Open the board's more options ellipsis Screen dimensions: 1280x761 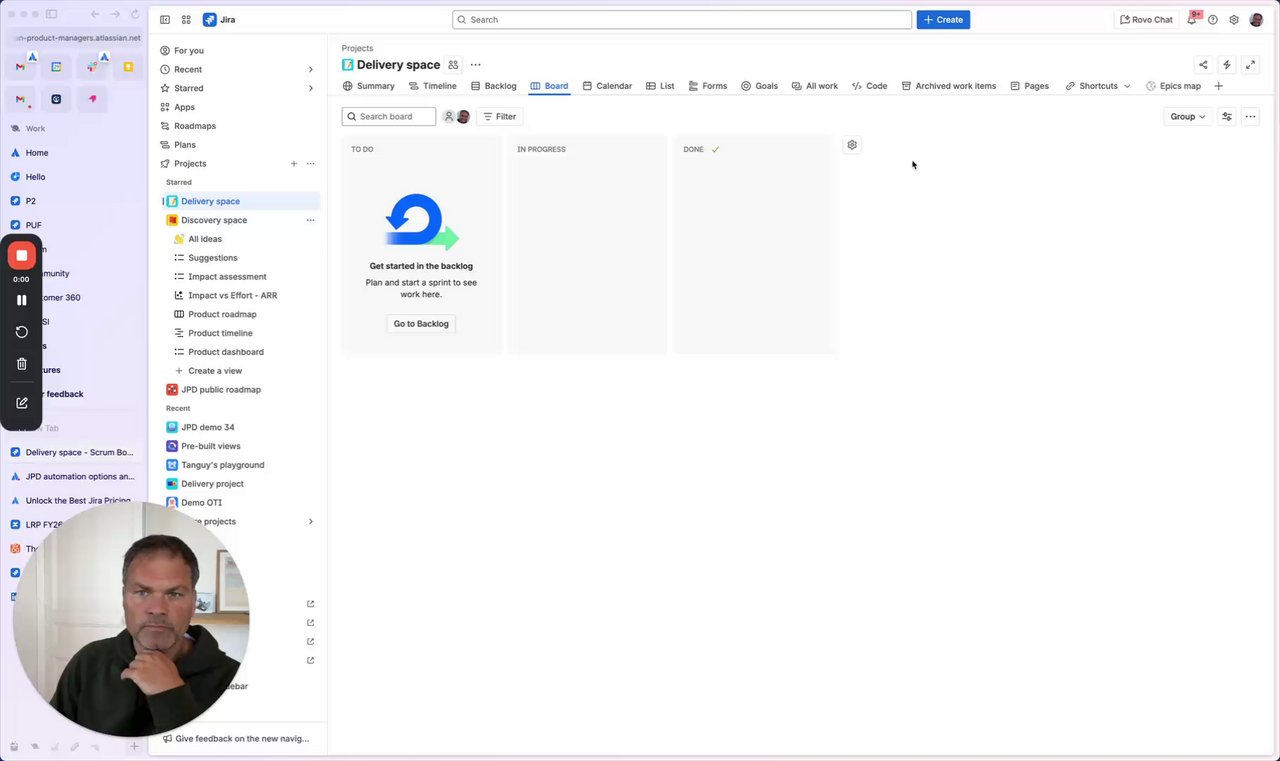pyautogui.click(x=1250, y=117)
